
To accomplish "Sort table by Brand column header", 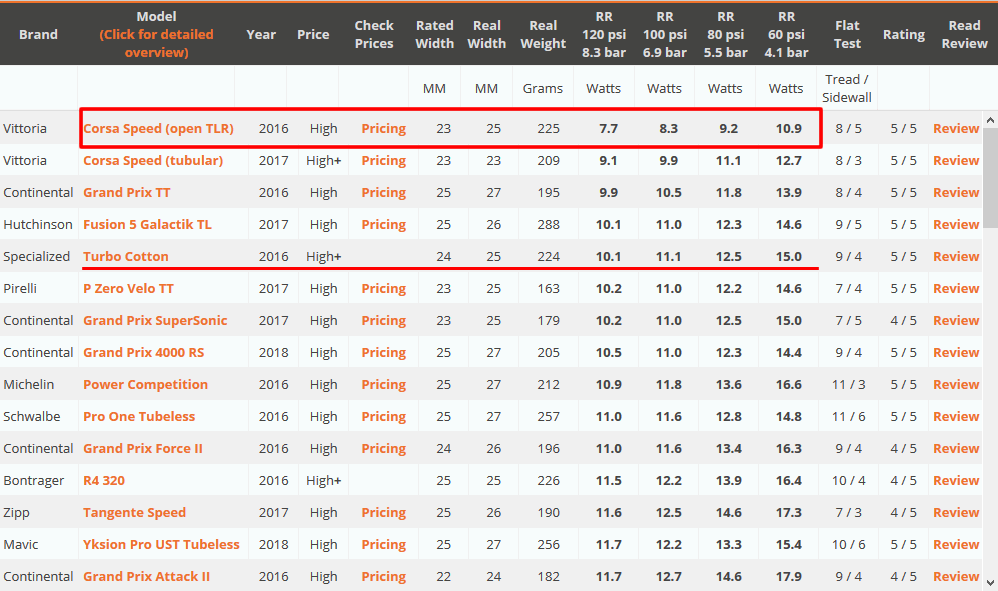I will 38,34.
